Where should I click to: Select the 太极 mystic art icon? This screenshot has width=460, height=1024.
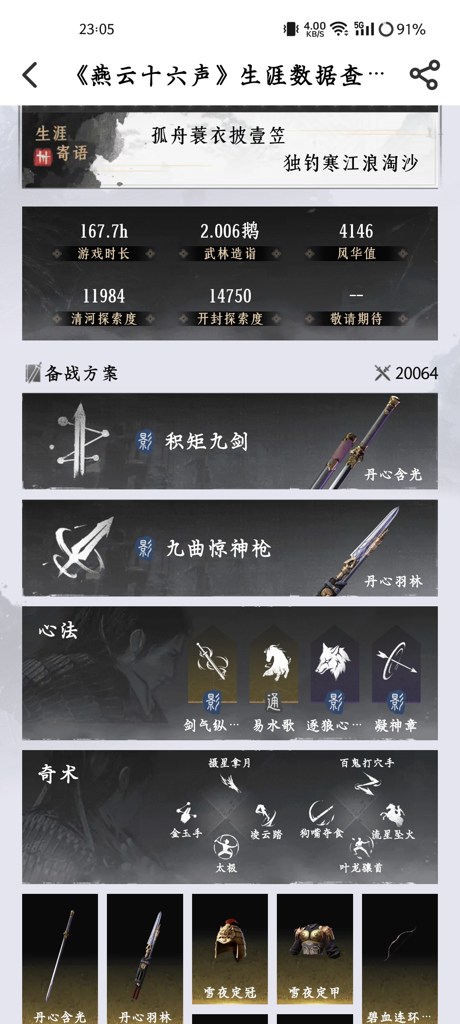point(226,847)
